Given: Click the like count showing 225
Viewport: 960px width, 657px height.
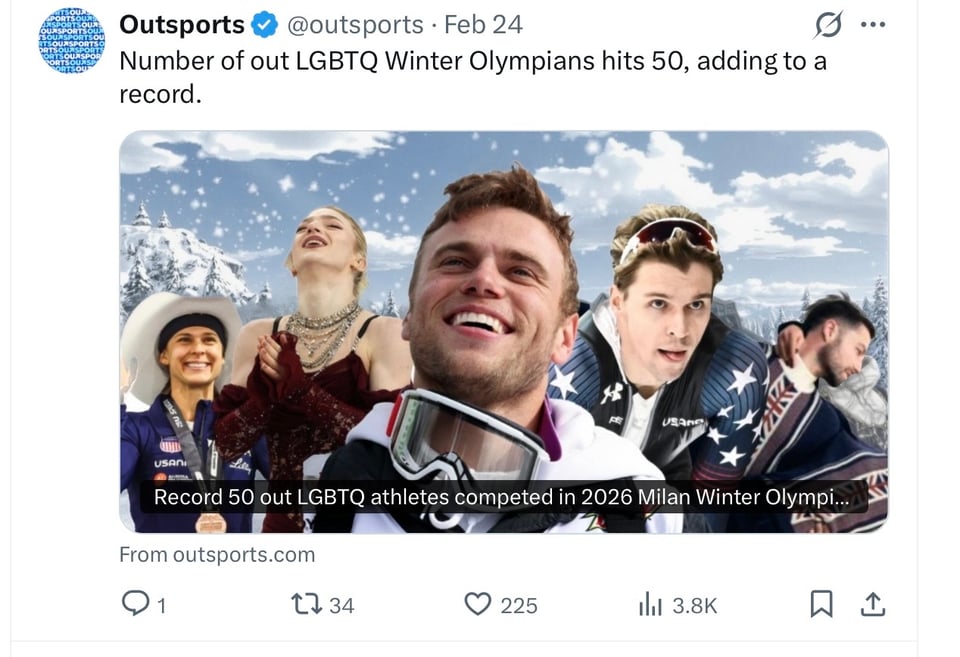Looking at the screenshot, I should tap(518, 604).
